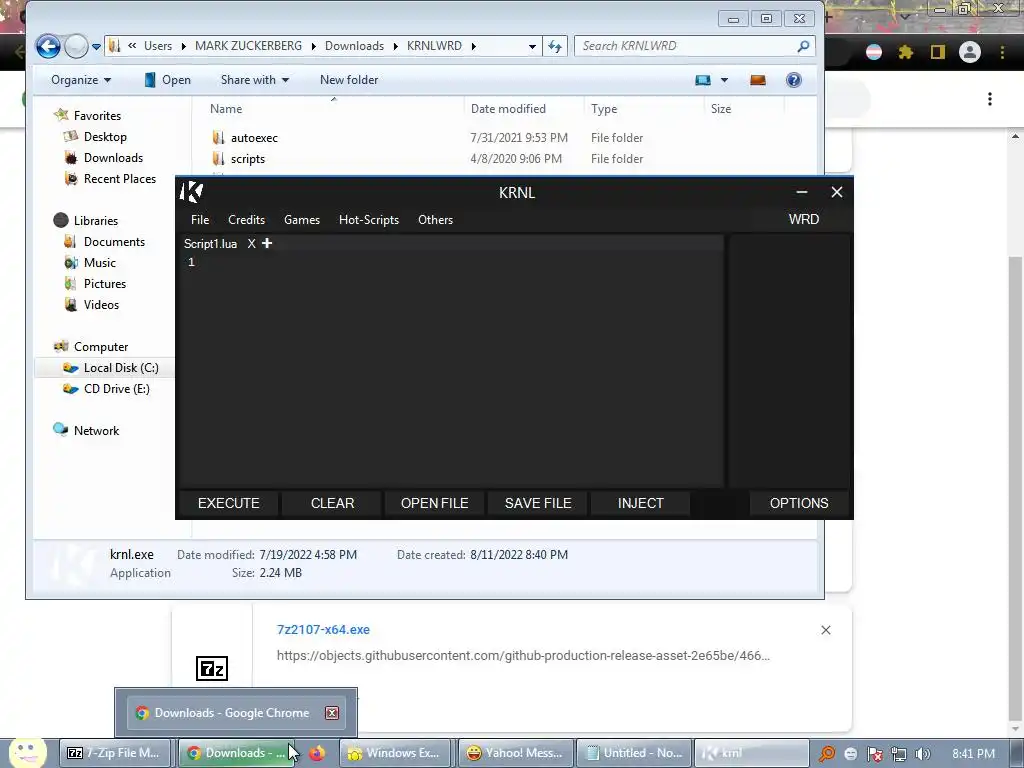1024x768 pixels.
Task: Open the Games menu in KRNL
Action: (x=302, y=219)
